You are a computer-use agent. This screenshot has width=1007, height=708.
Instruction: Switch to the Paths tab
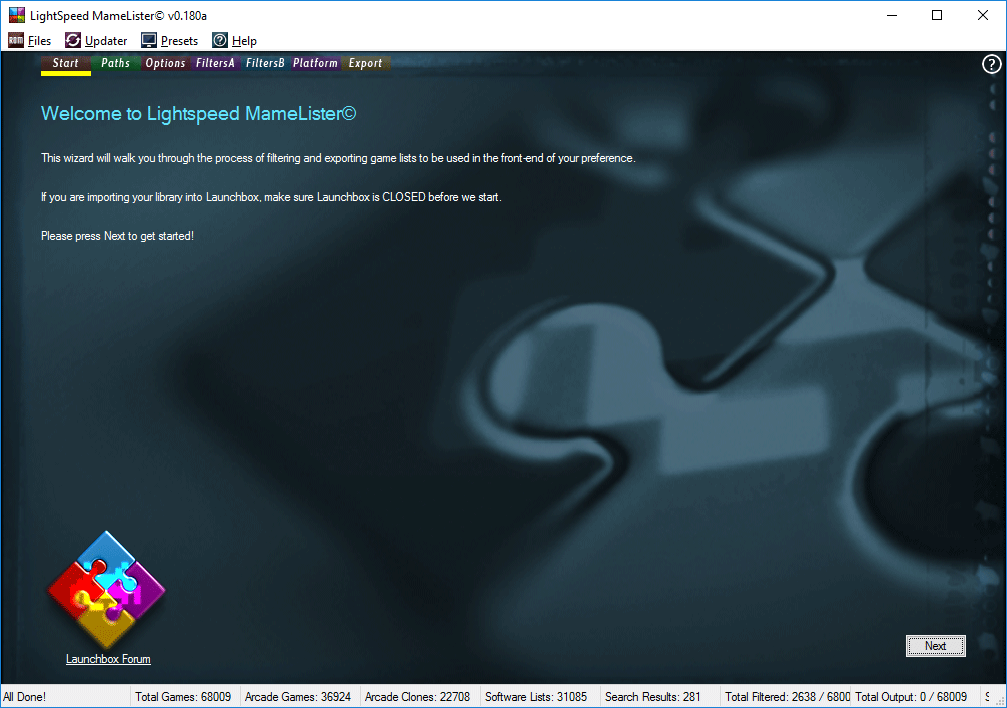point(115,64)
